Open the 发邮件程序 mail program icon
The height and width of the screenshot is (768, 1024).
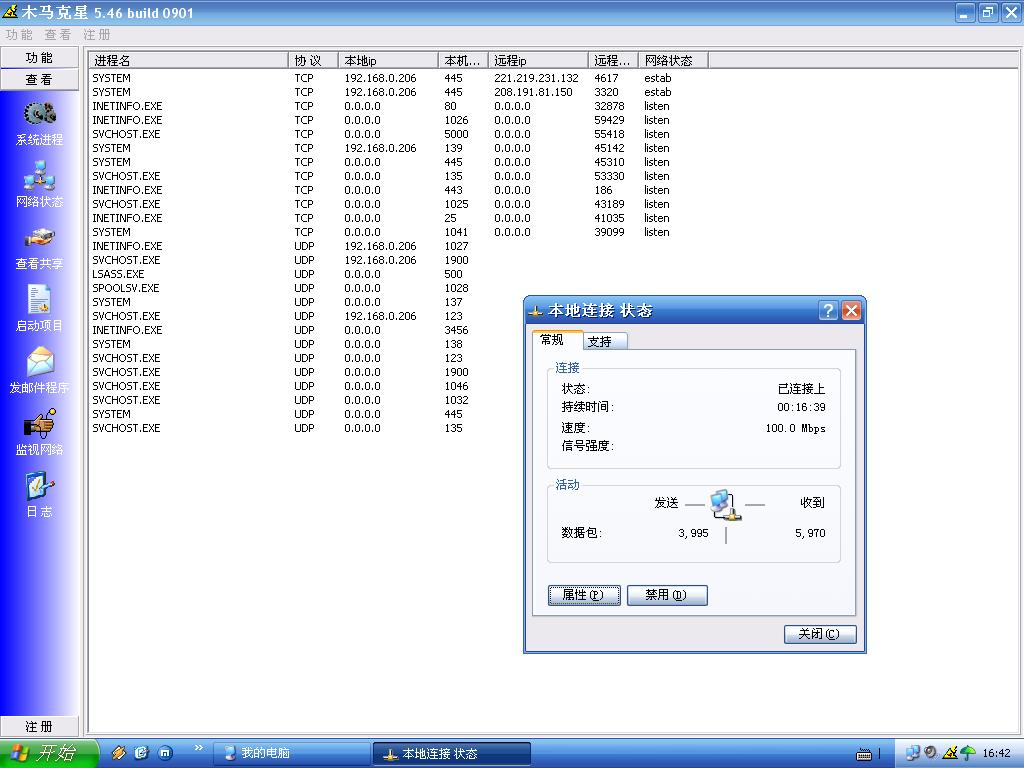coord(40,362)
